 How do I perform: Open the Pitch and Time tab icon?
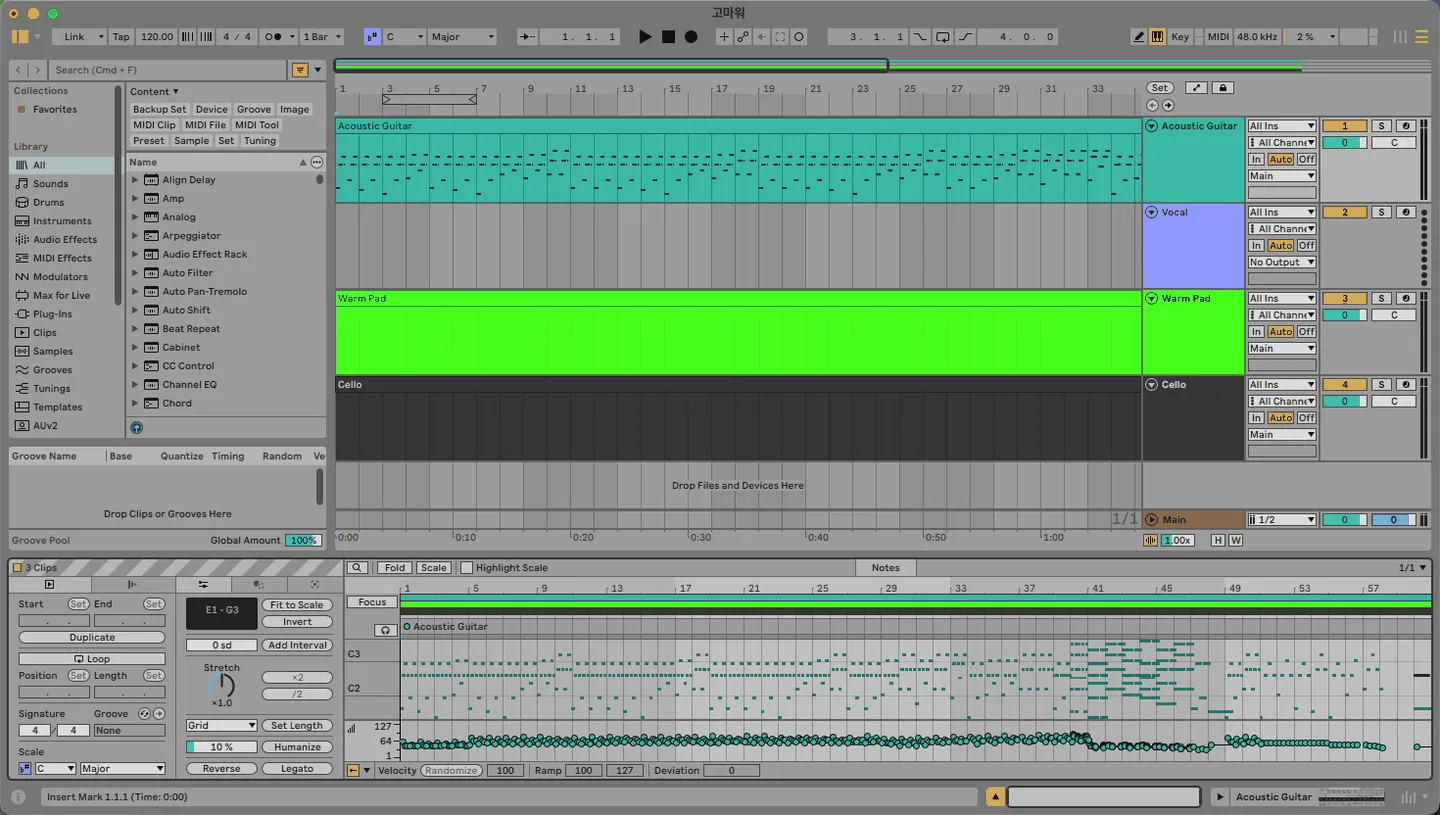coord(203,584)
